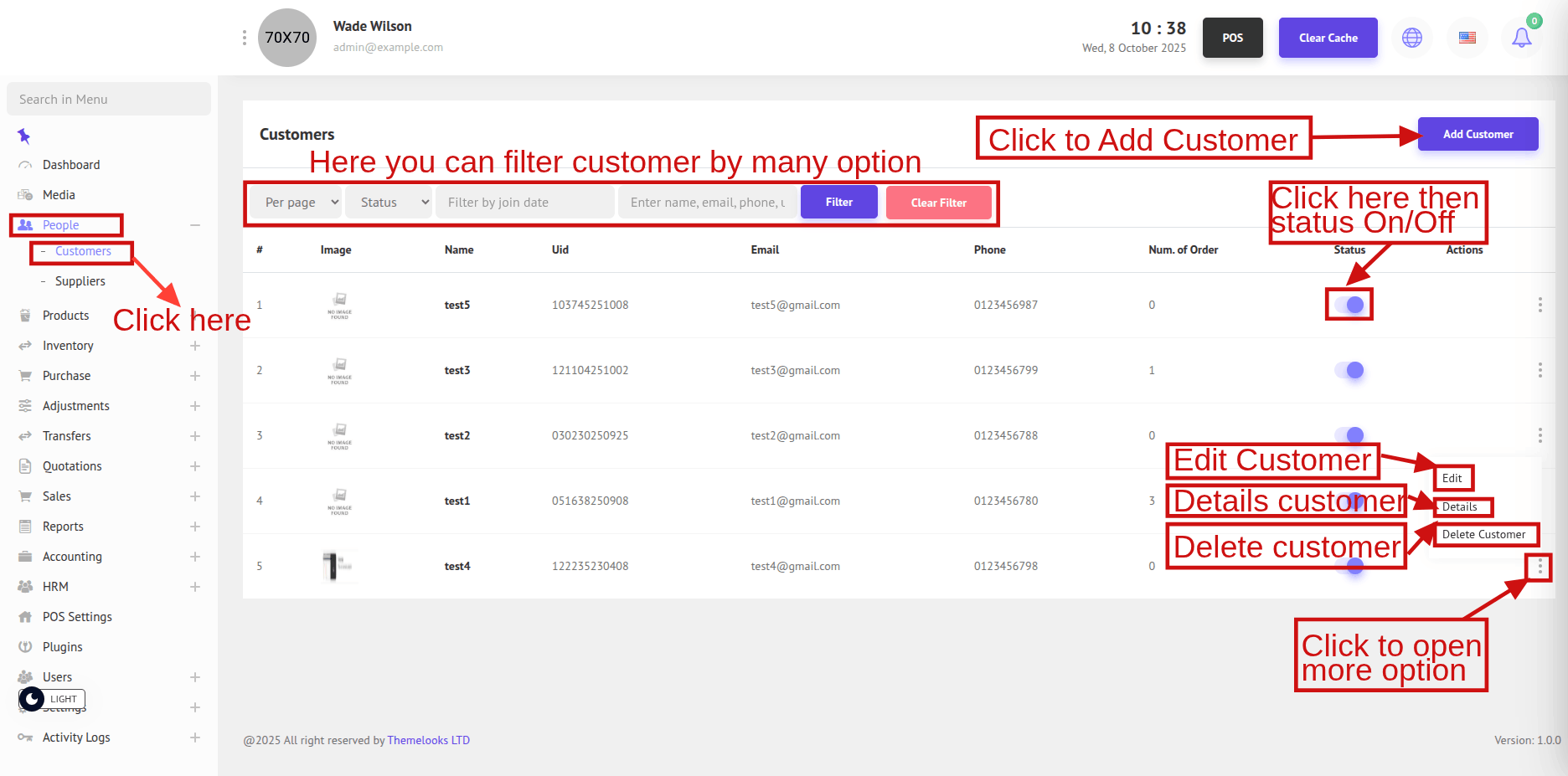Toggle status switch for test3 customer
The image size is (1568, 776).
pos(1349,370)
